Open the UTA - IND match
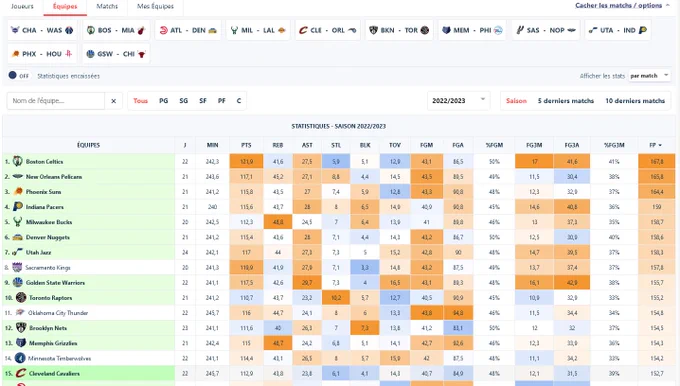This screenshot has width=680, height=386. (x=618, y=30)
